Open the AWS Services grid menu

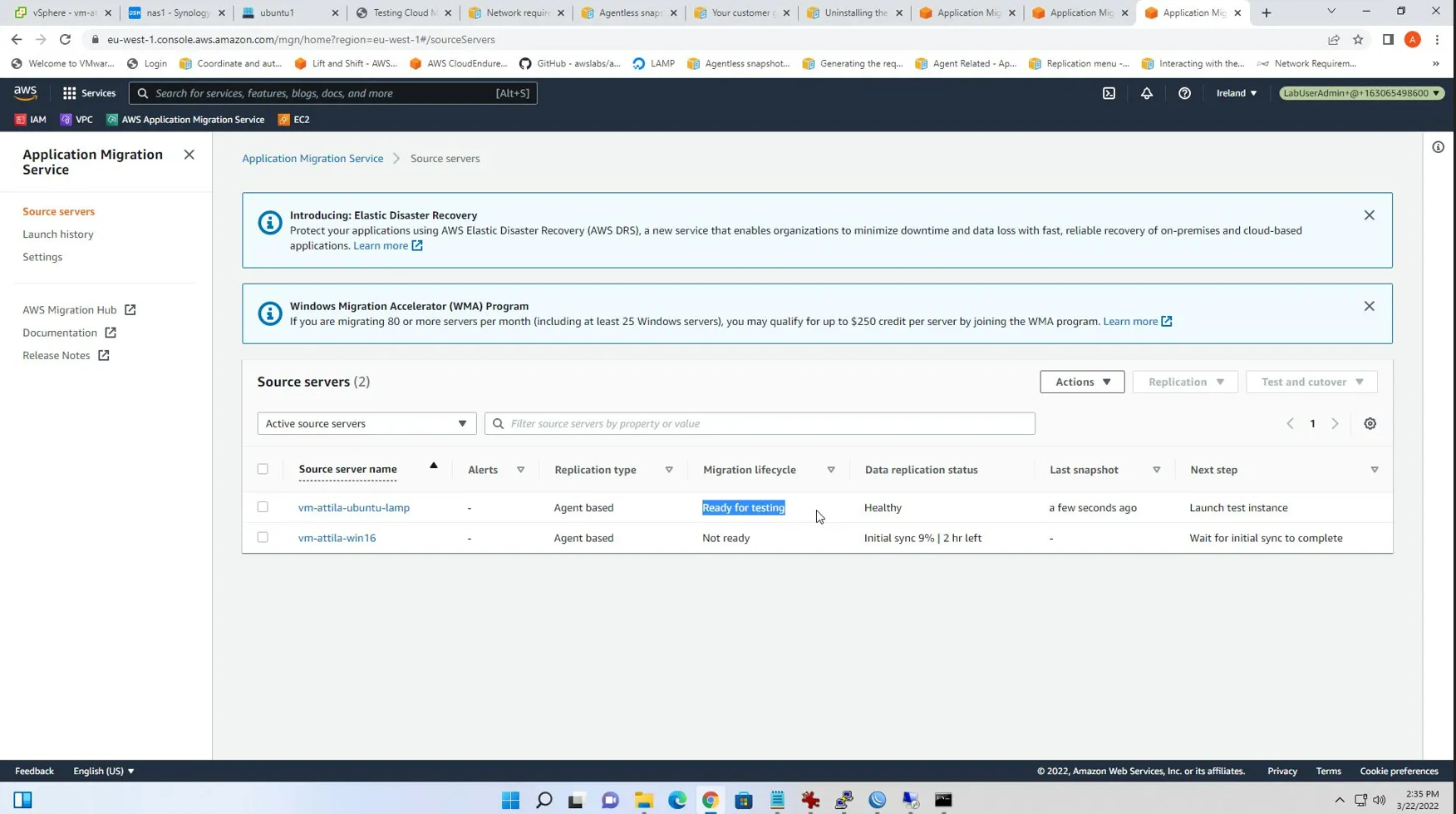click(x=88, y=93)
